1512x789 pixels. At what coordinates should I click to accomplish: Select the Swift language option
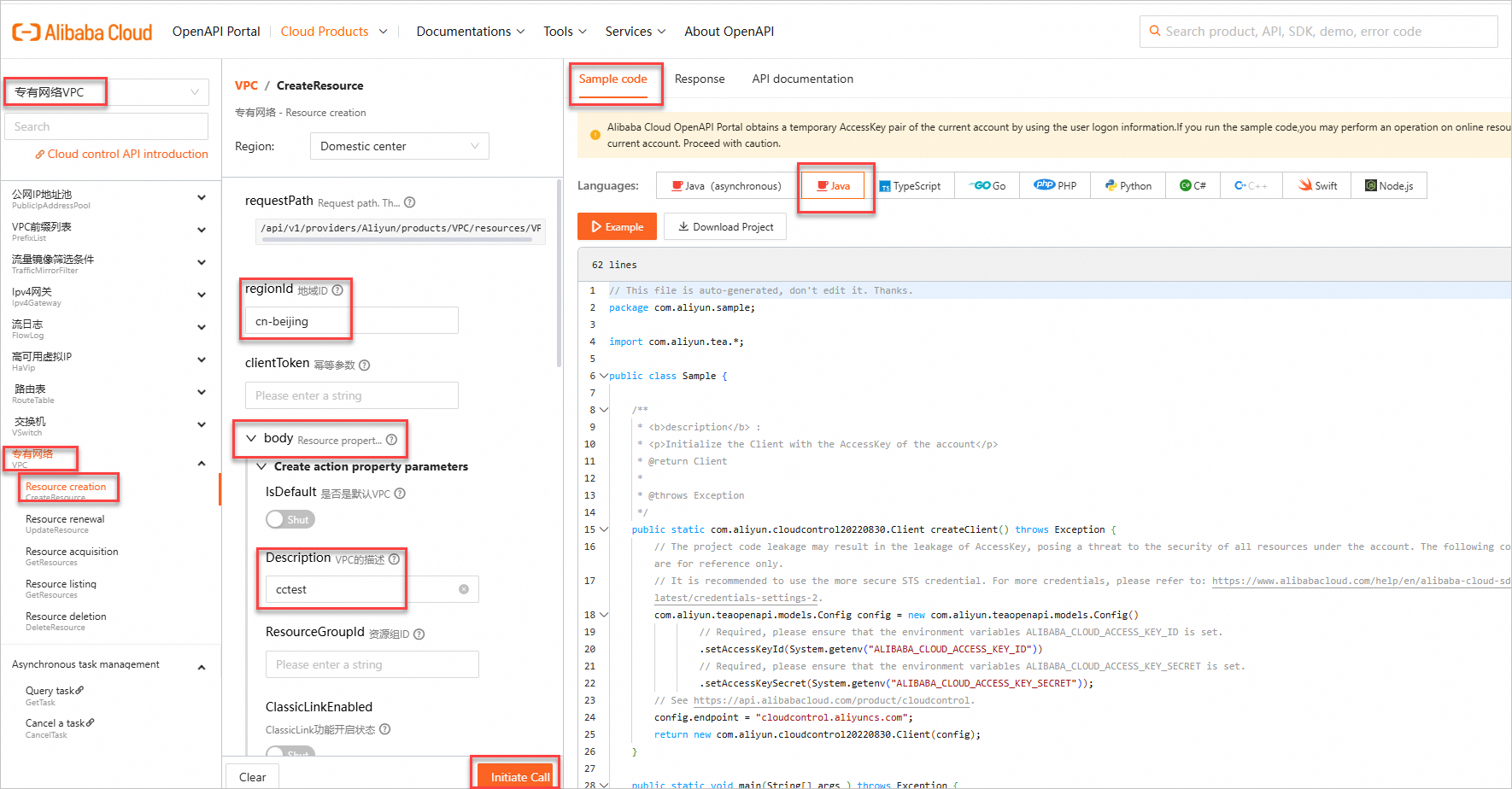(1317, 185)
